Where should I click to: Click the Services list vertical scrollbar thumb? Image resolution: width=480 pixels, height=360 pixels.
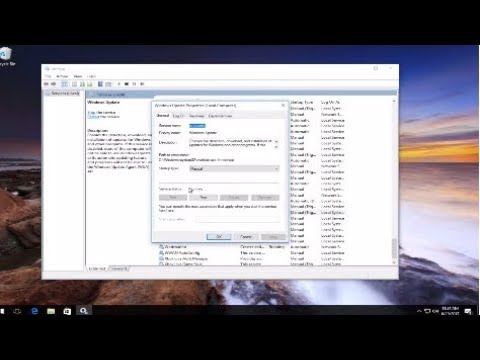(x=394, y=248)
